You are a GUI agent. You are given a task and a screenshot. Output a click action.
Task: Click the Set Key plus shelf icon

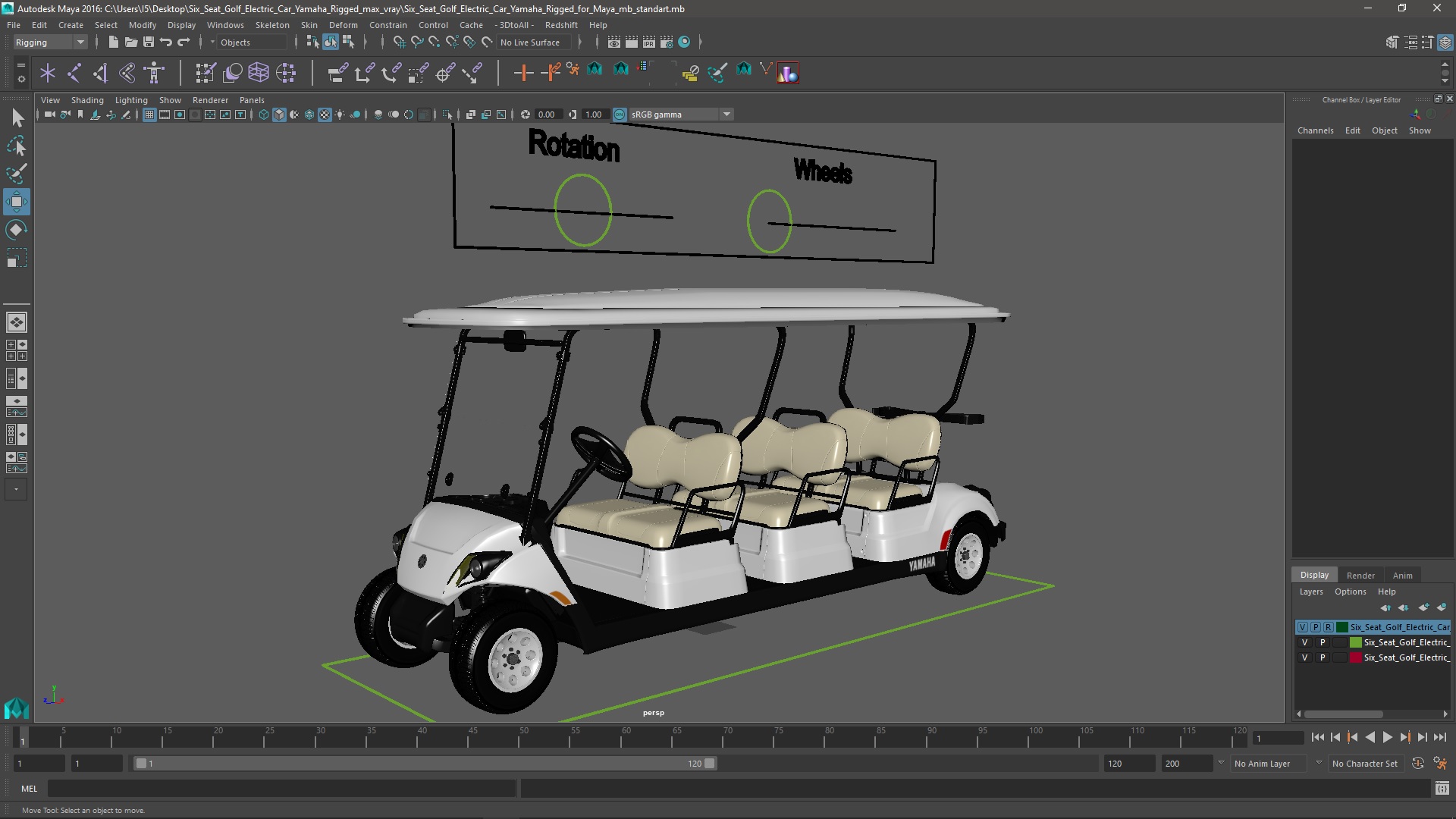(523, 73)
